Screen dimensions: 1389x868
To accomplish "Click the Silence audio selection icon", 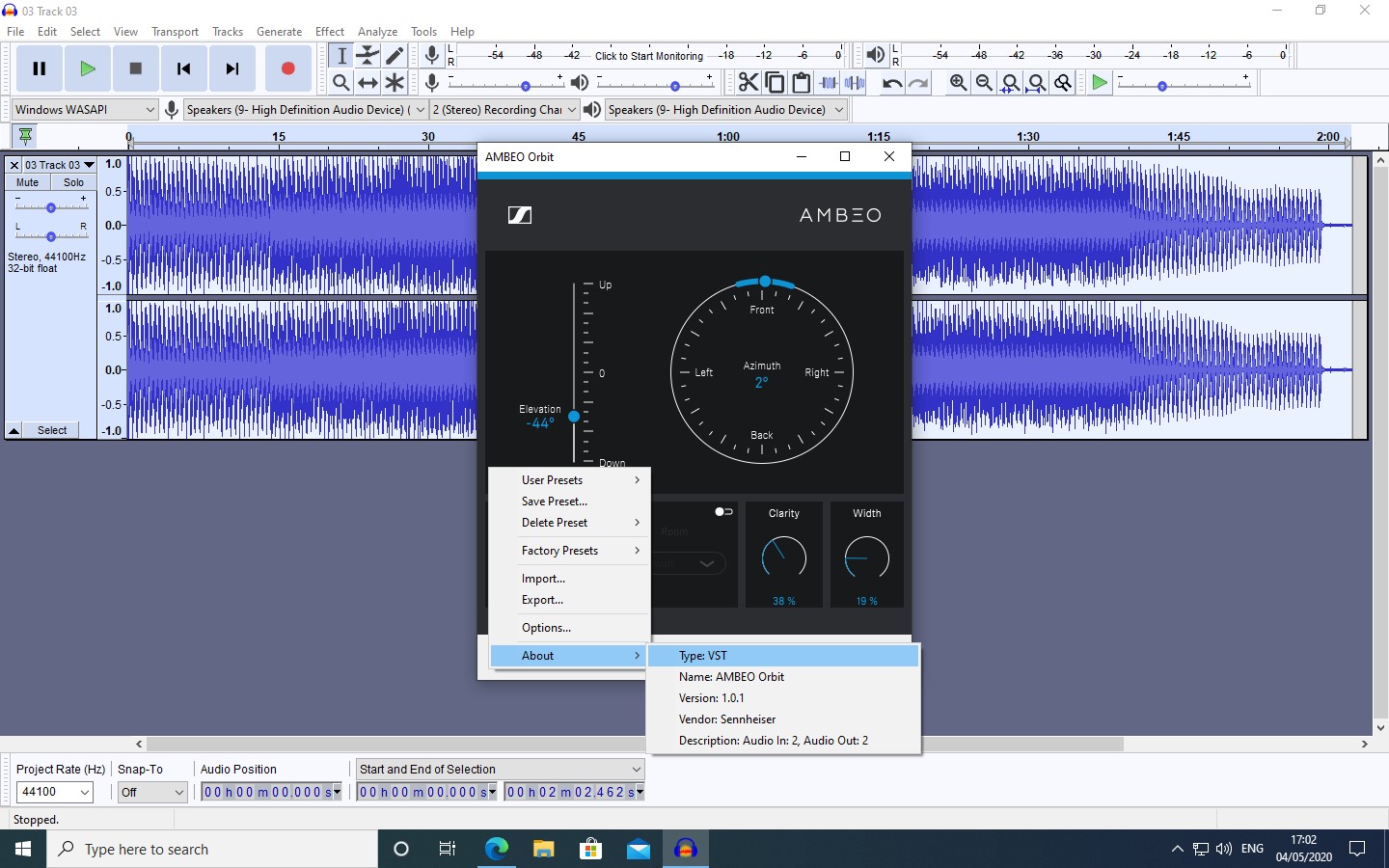I will coord(855,83).
